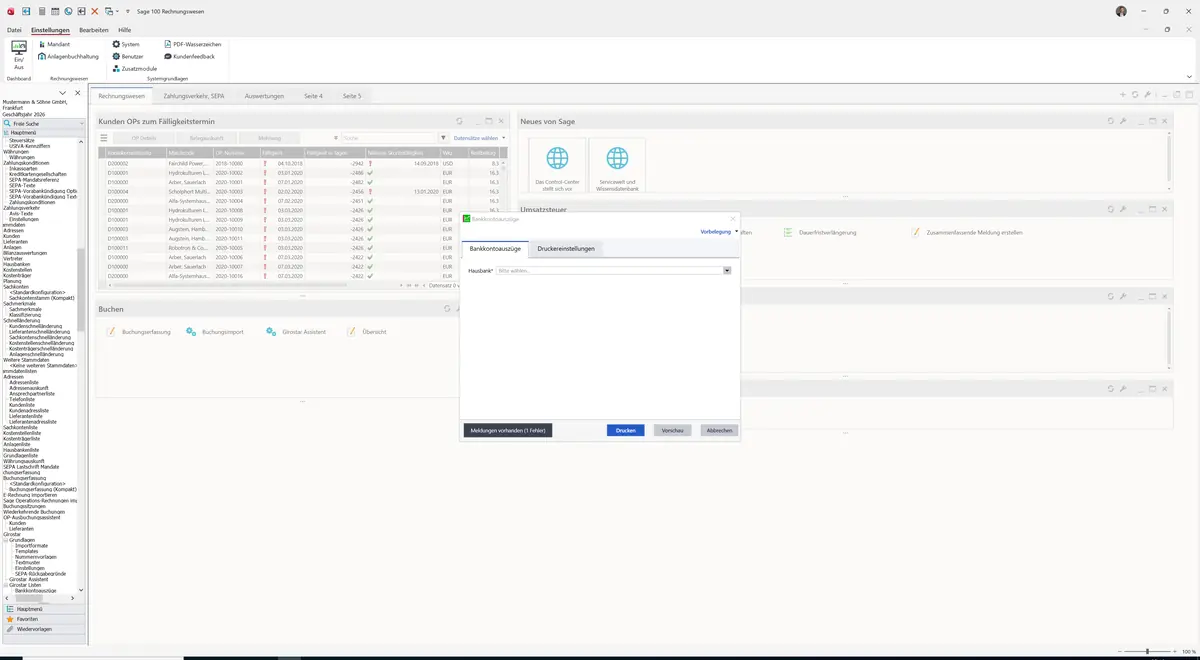Expand the Datensätze wählen dropdown

click(480, 138)
